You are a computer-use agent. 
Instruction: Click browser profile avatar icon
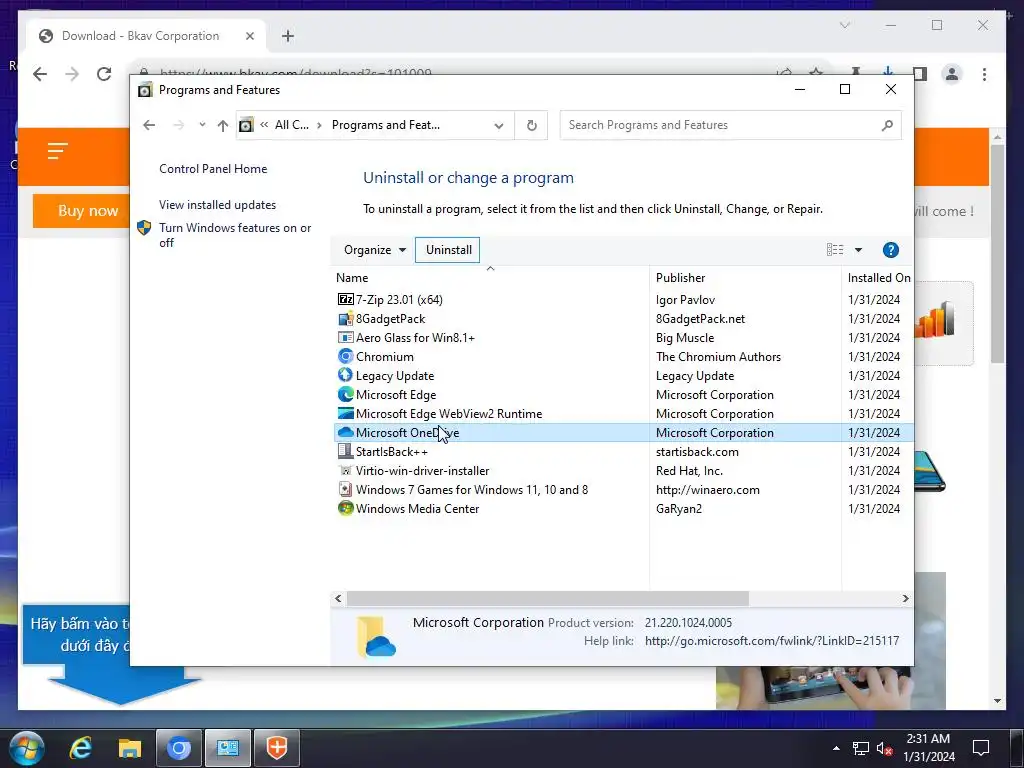952,74
